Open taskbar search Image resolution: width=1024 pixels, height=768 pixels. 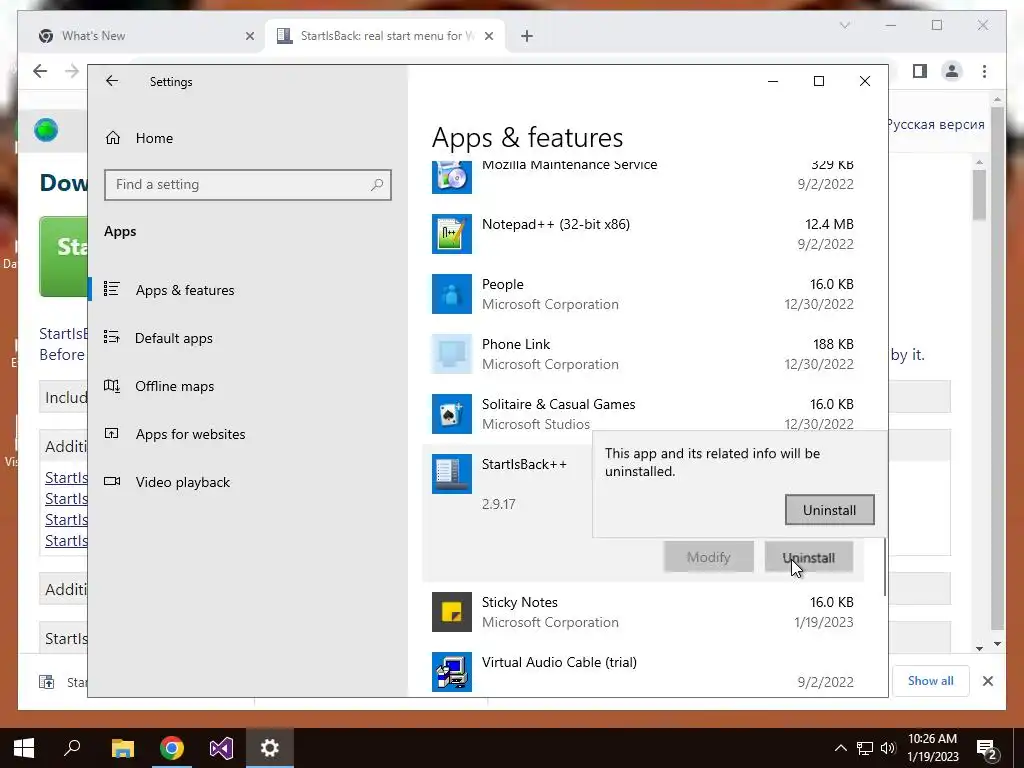[72, 748]
